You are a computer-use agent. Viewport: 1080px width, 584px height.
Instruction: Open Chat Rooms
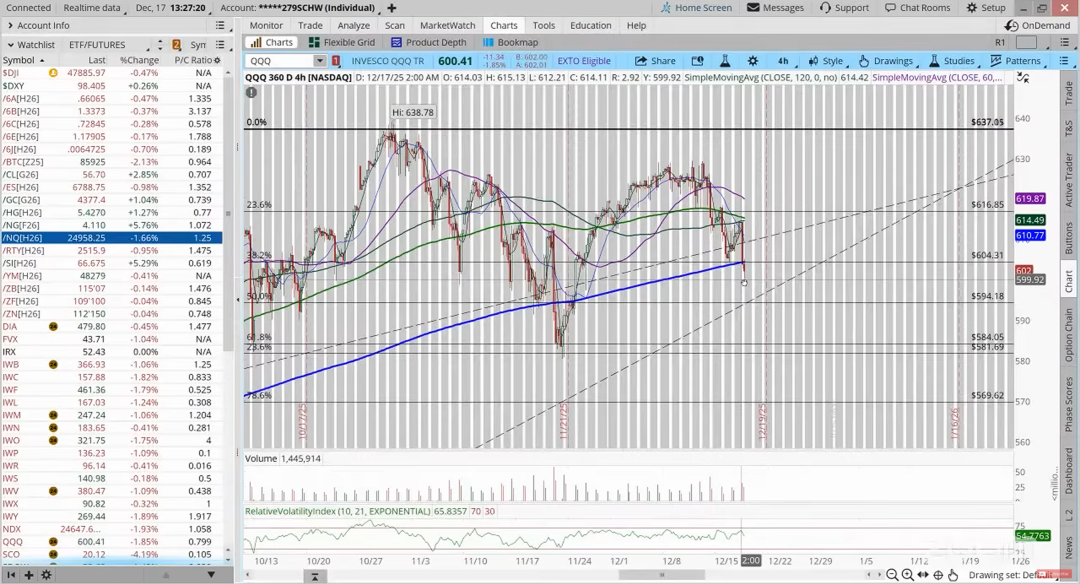pos(917,8)
